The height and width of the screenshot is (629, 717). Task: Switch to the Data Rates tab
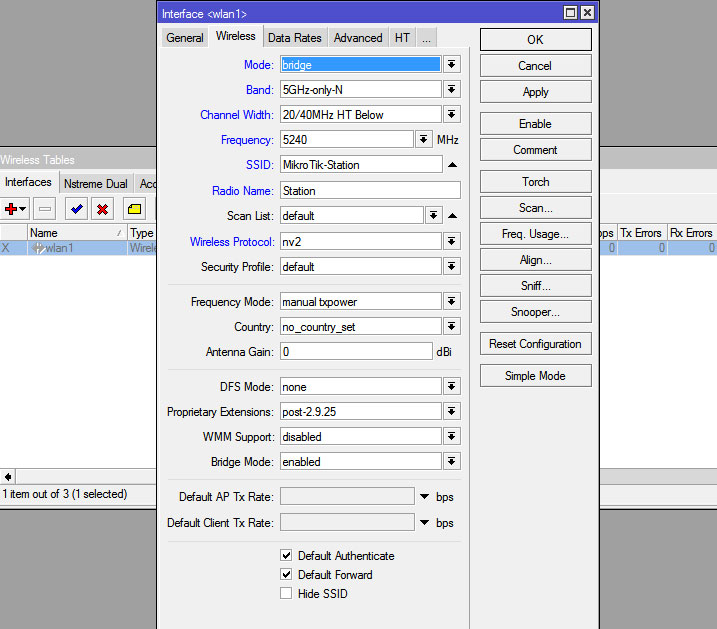coord(295,38)
